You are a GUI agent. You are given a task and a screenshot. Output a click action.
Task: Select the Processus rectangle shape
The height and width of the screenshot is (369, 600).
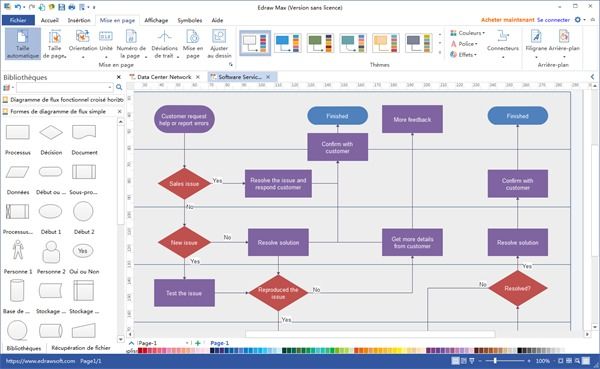[x=18, y=132]
